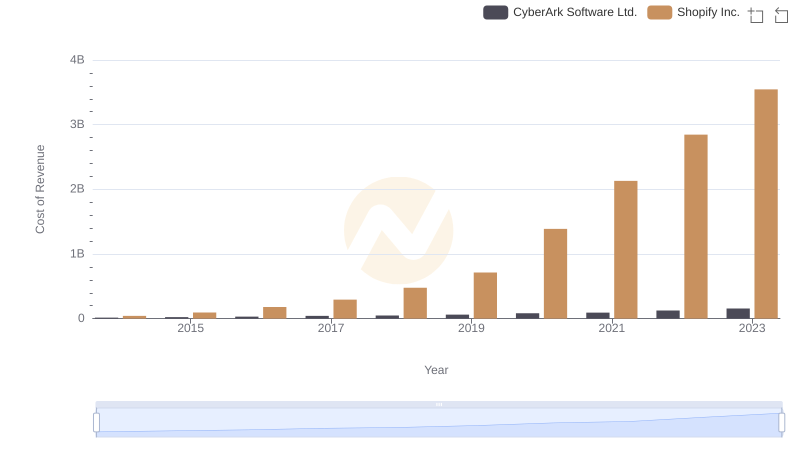The image size is (800, 461).
Task: Toggle CyberArk Software Ltd. legend series
Action: click(x=560, y=12)
